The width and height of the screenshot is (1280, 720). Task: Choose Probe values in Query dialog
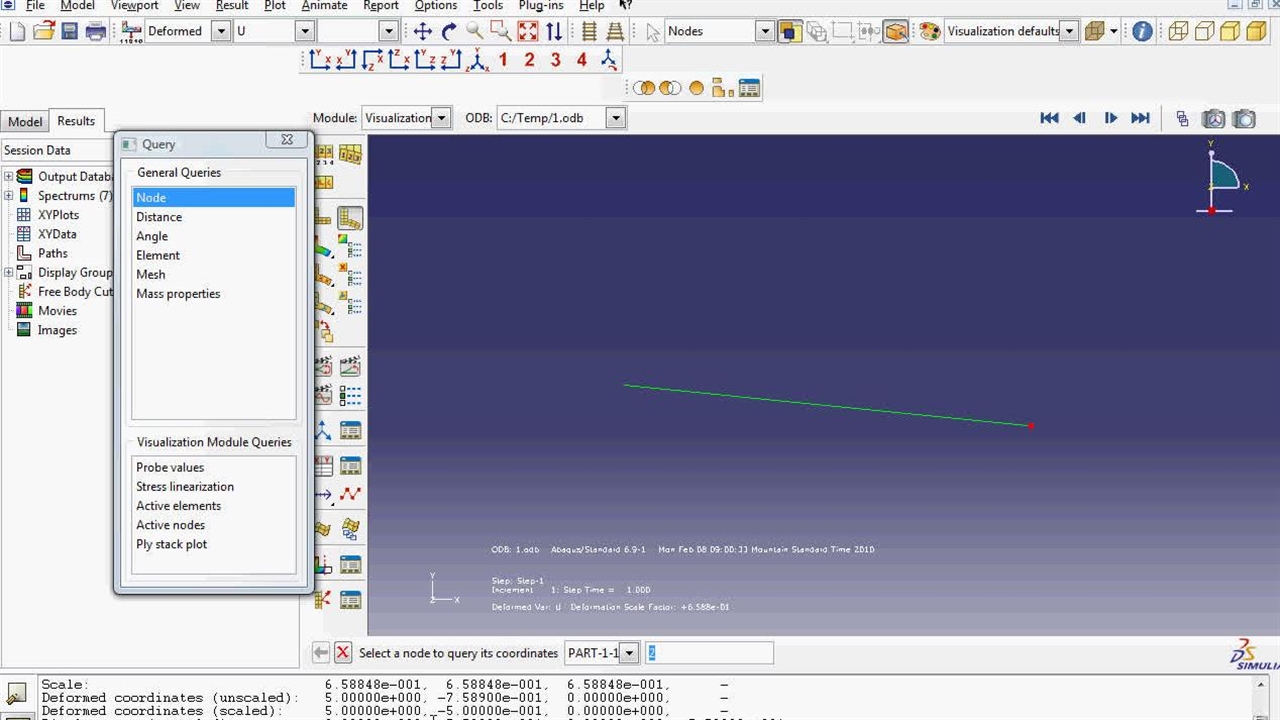tap(170, 468)
